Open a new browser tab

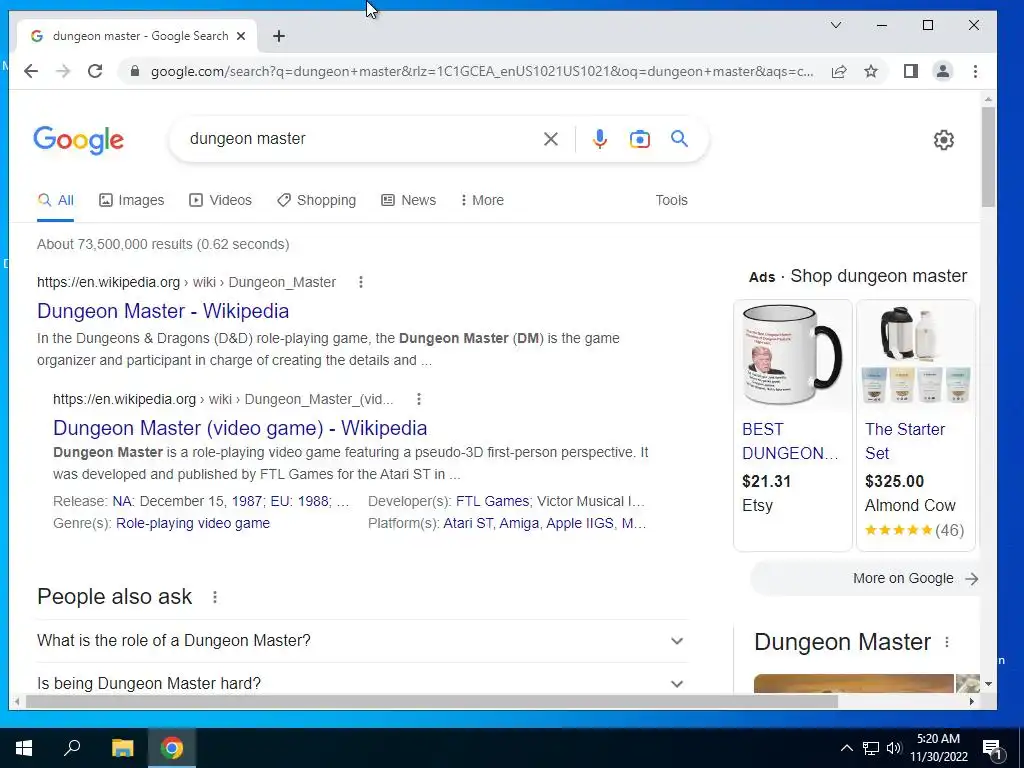pos(279,36)
